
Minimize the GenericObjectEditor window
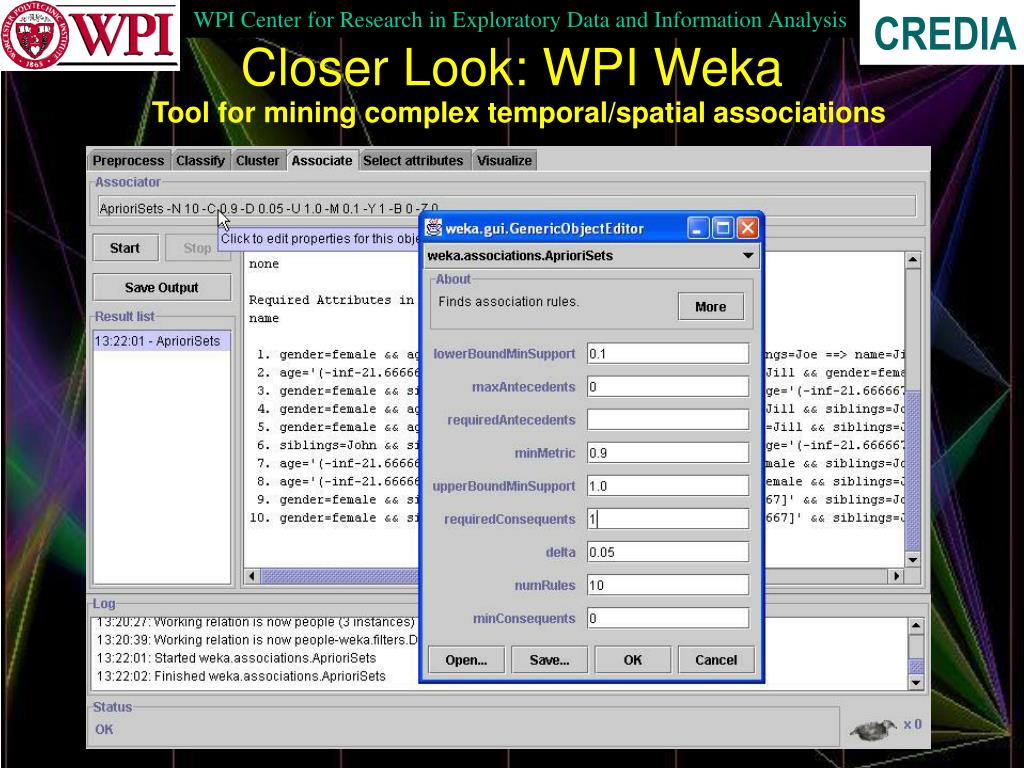(x=698, y=229)
